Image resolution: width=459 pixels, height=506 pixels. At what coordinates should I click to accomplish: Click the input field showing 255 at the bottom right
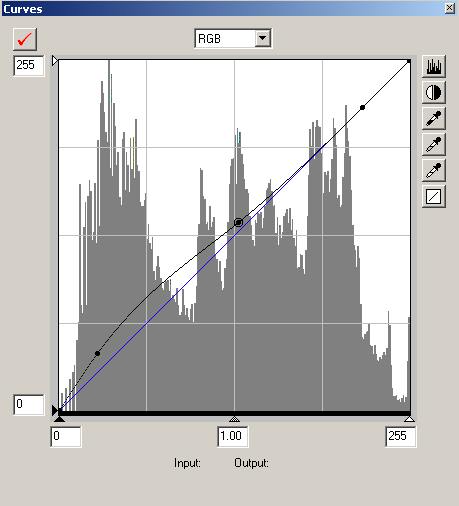400,436
